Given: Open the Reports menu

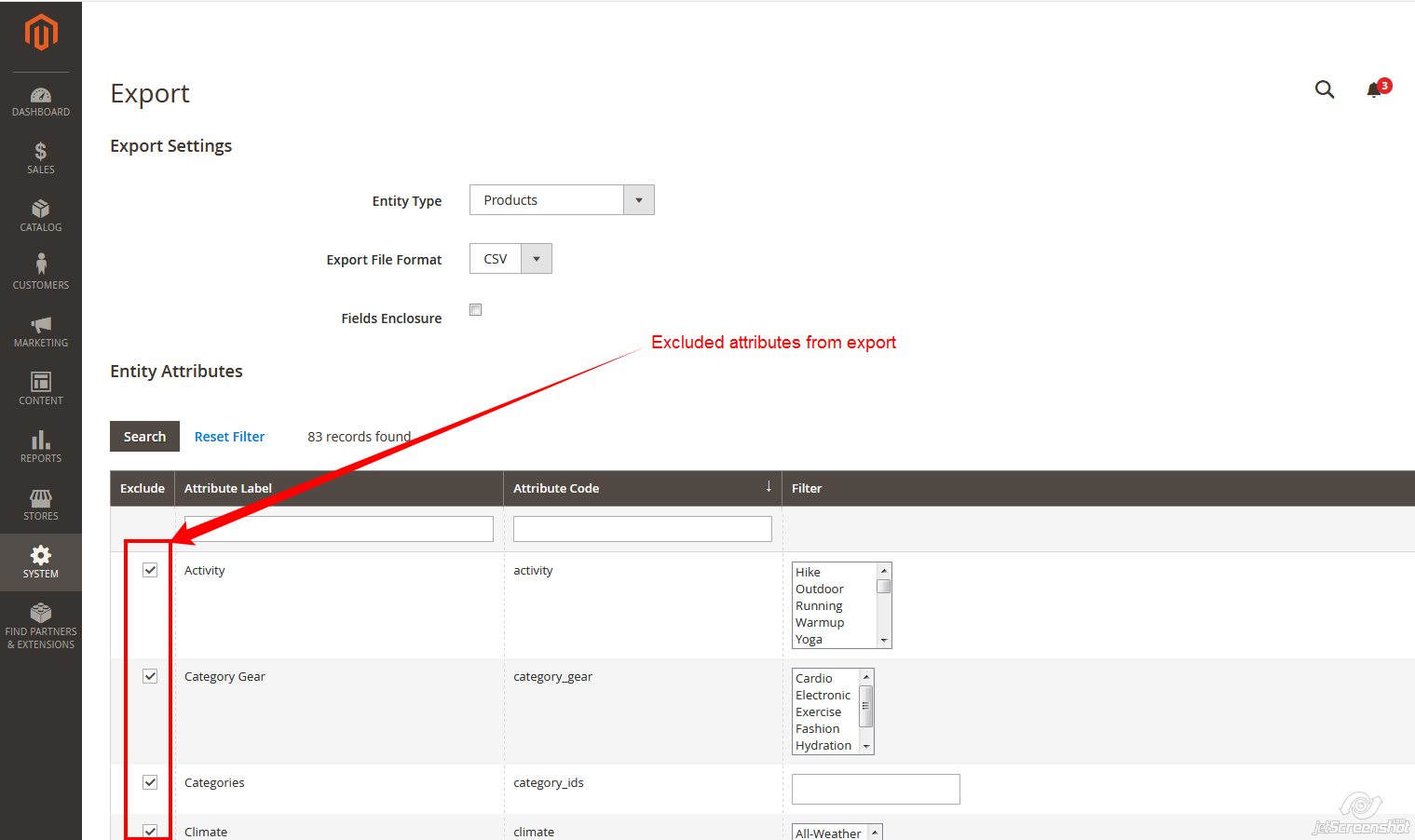Looking at the screenshot, I should point(41,447).
